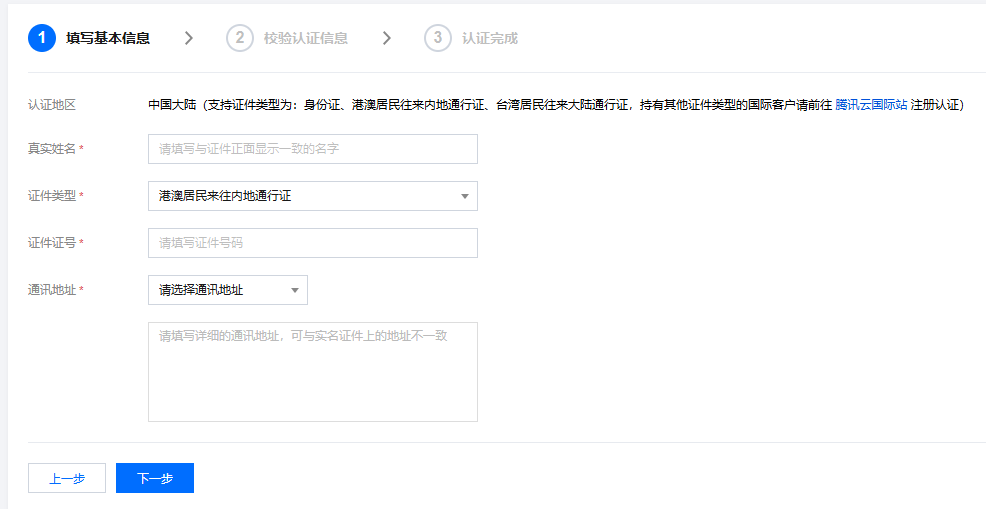The height and width of the screenshot is (509, 986).
Task: Click the 下一步 button
Action: 155,478
